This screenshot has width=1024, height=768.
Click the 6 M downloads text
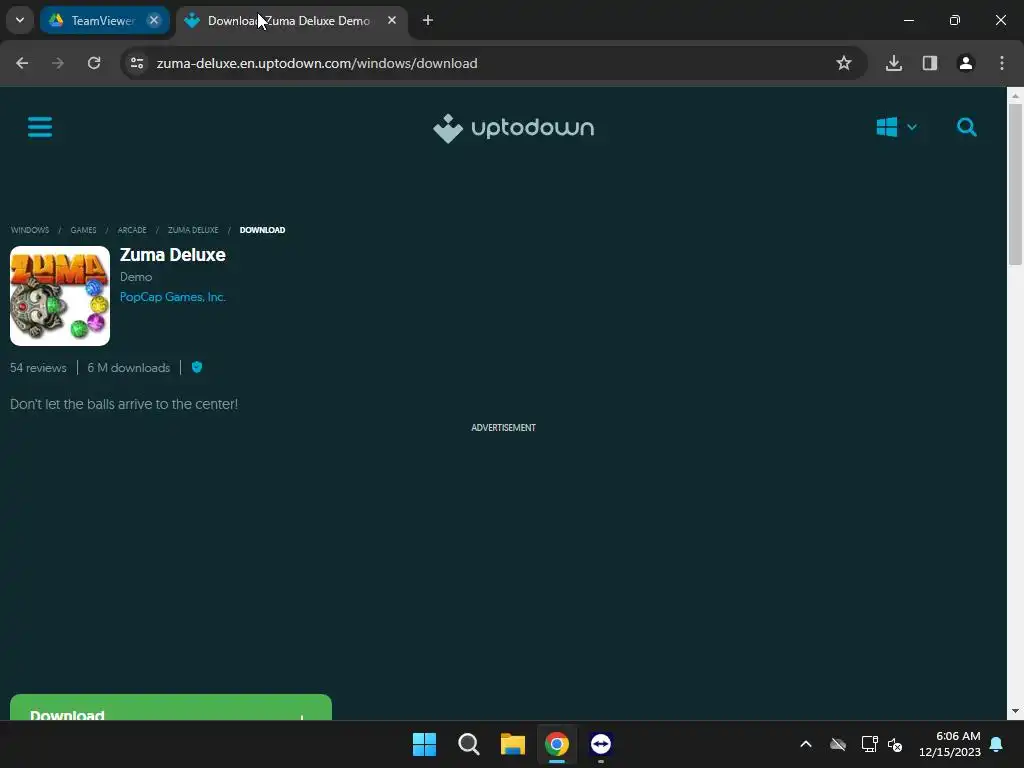pyautogui.click(x=129, y=368)
